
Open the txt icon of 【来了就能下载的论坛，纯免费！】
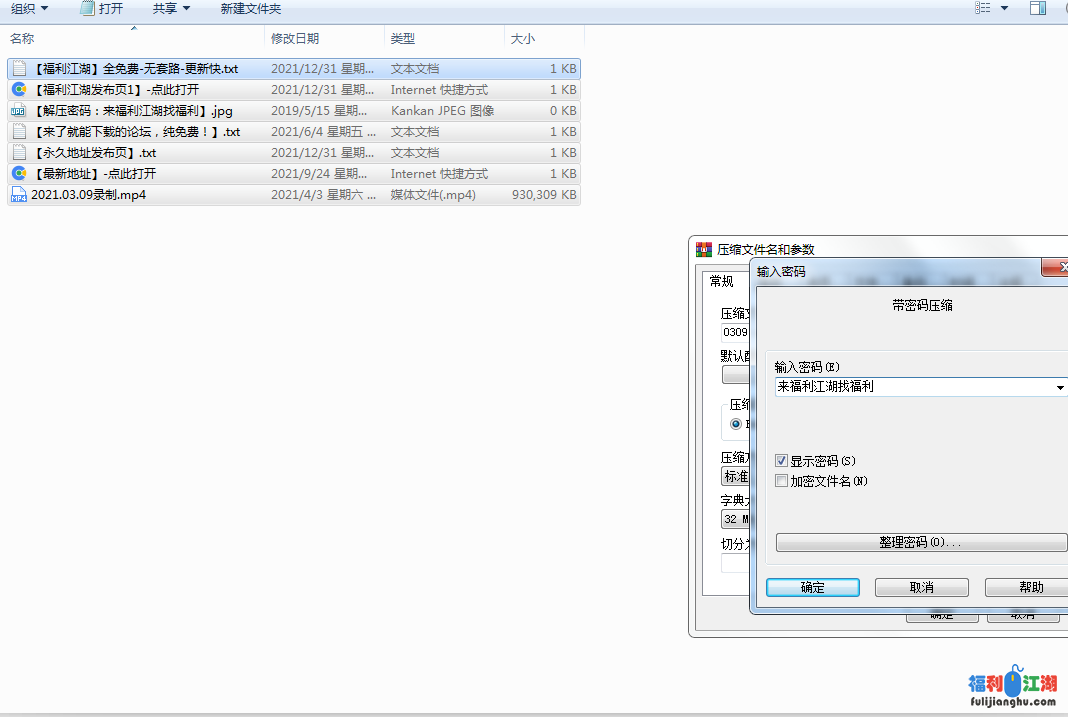coord(18,131)
